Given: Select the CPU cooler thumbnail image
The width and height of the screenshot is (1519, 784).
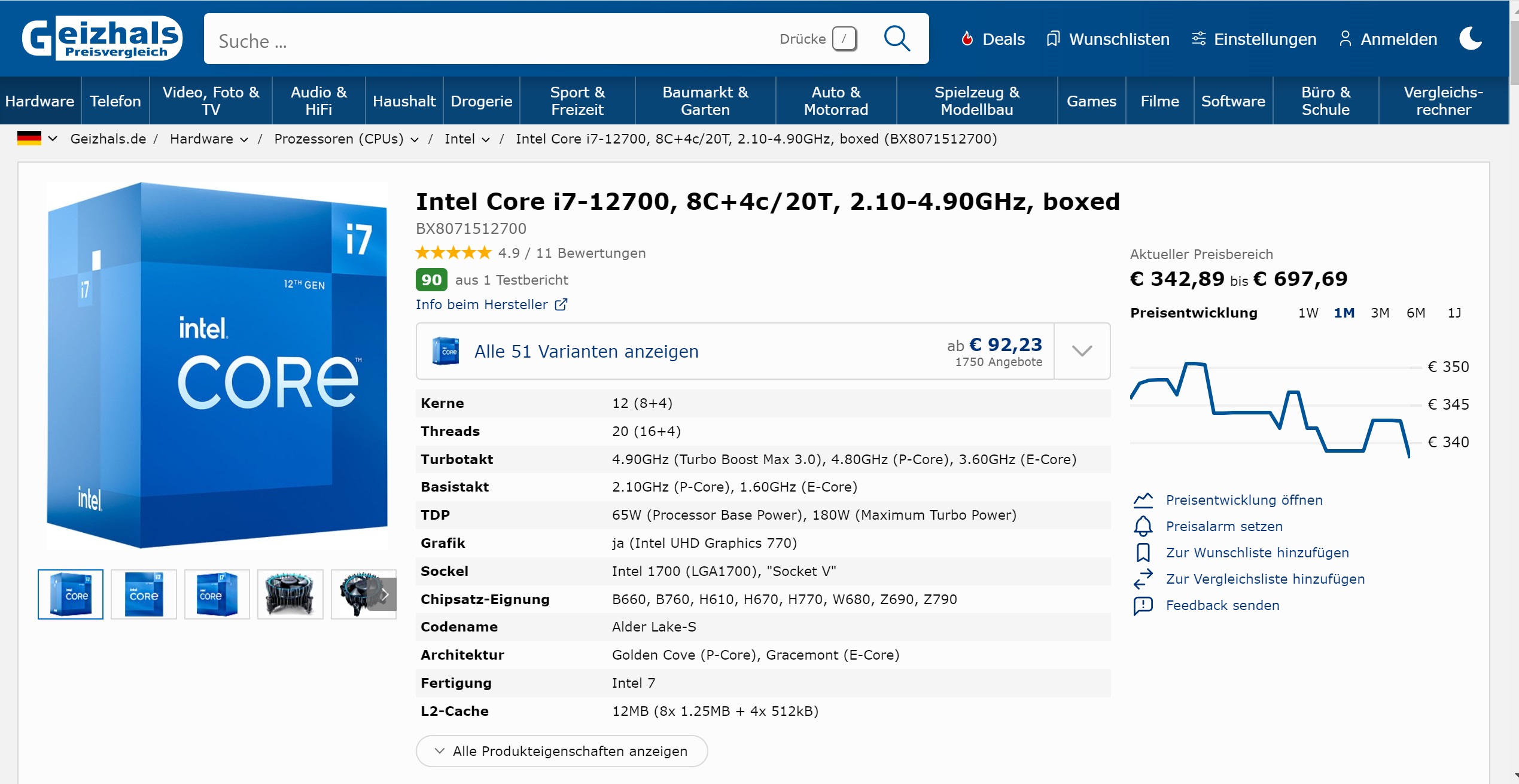Looking at the screenshot, I should click(290, 594).
